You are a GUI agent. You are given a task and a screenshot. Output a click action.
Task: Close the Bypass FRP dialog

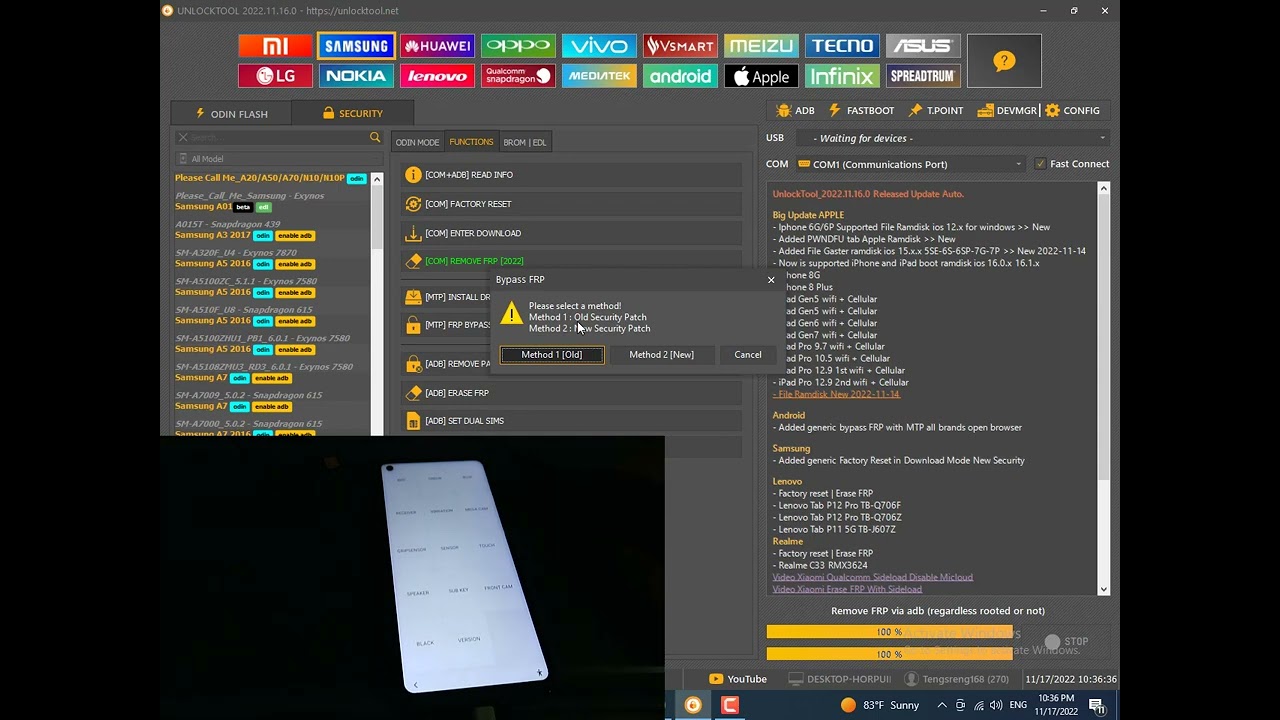(771, 280)
